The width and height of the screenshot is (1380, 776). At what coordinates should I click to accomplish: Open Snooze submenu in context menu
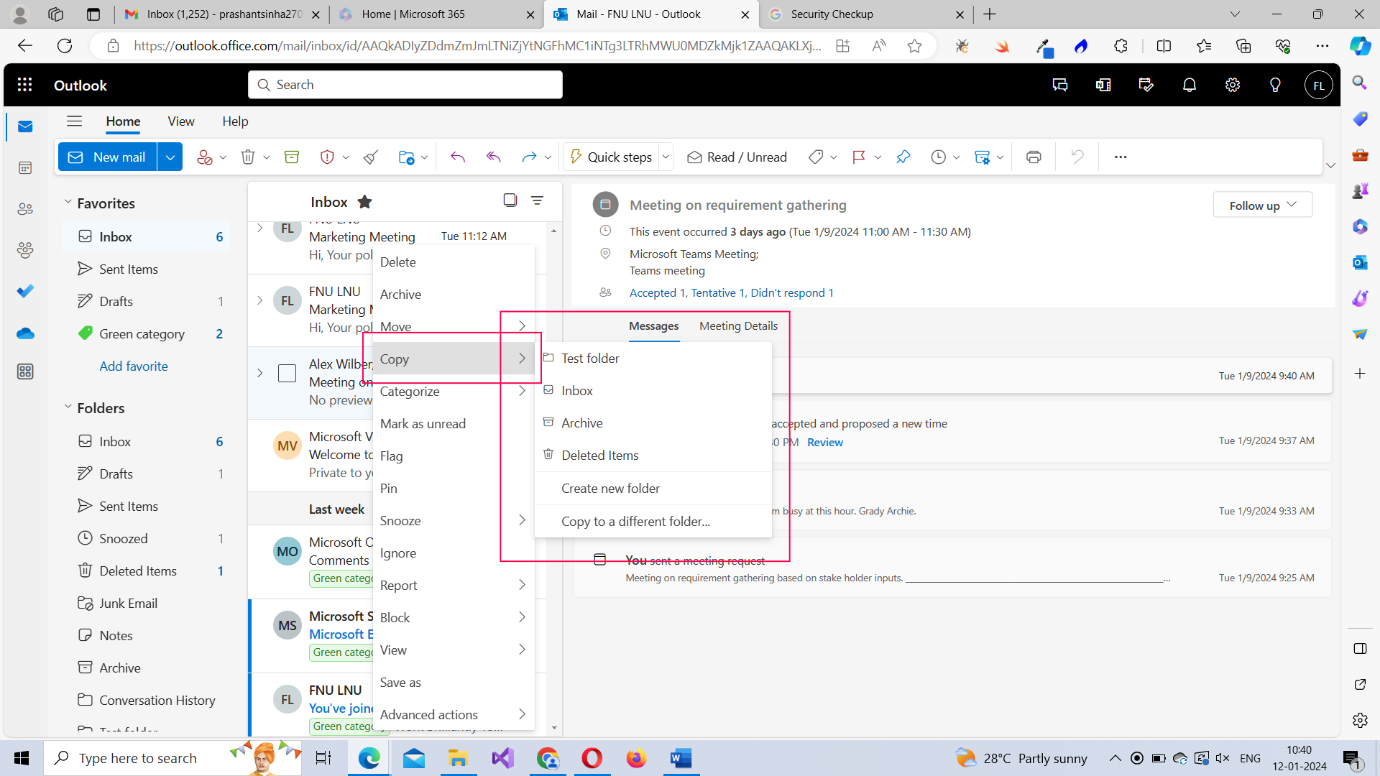454,520
